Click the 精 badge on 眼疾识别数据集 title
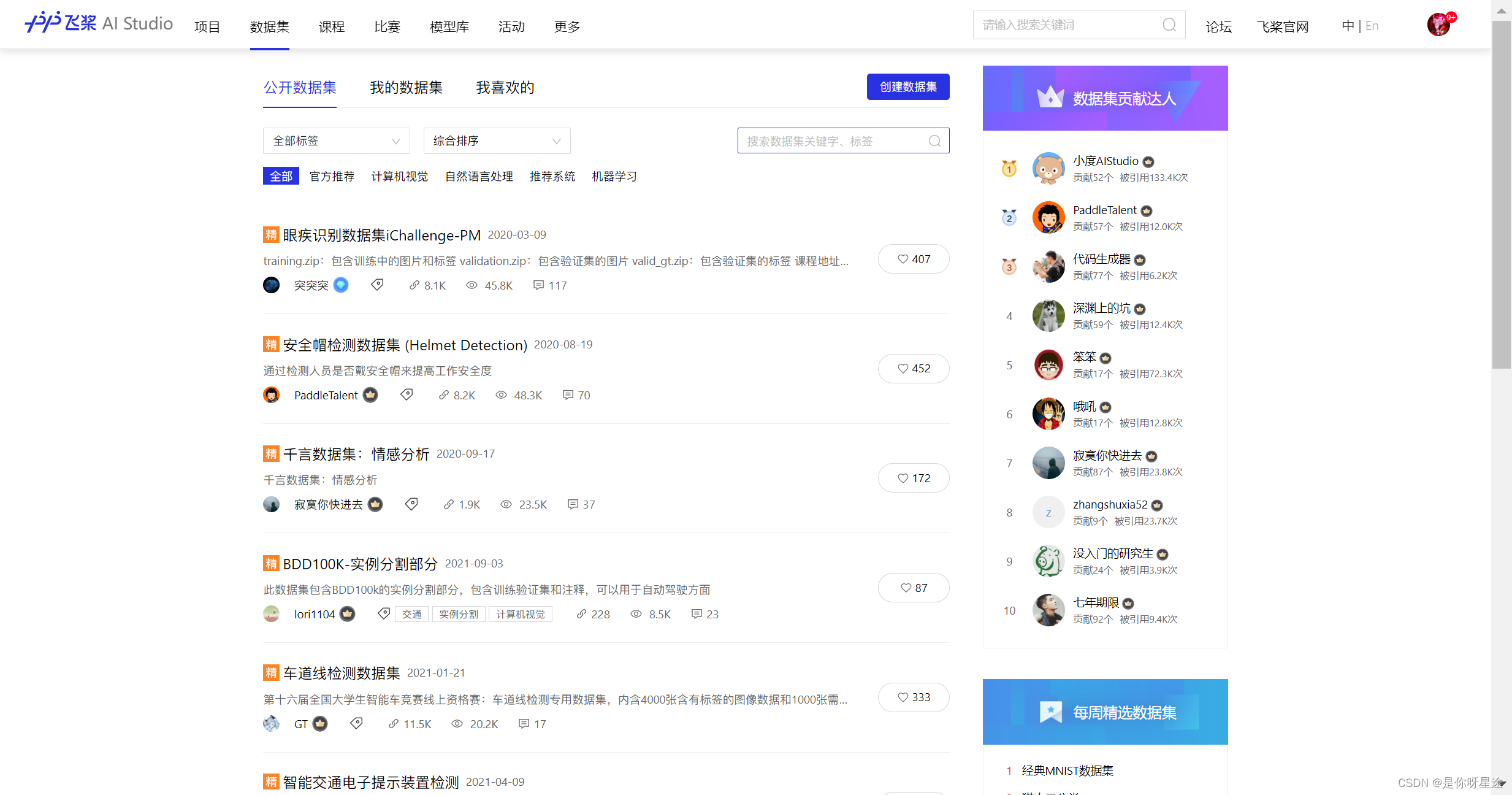 tap(271, 235)
